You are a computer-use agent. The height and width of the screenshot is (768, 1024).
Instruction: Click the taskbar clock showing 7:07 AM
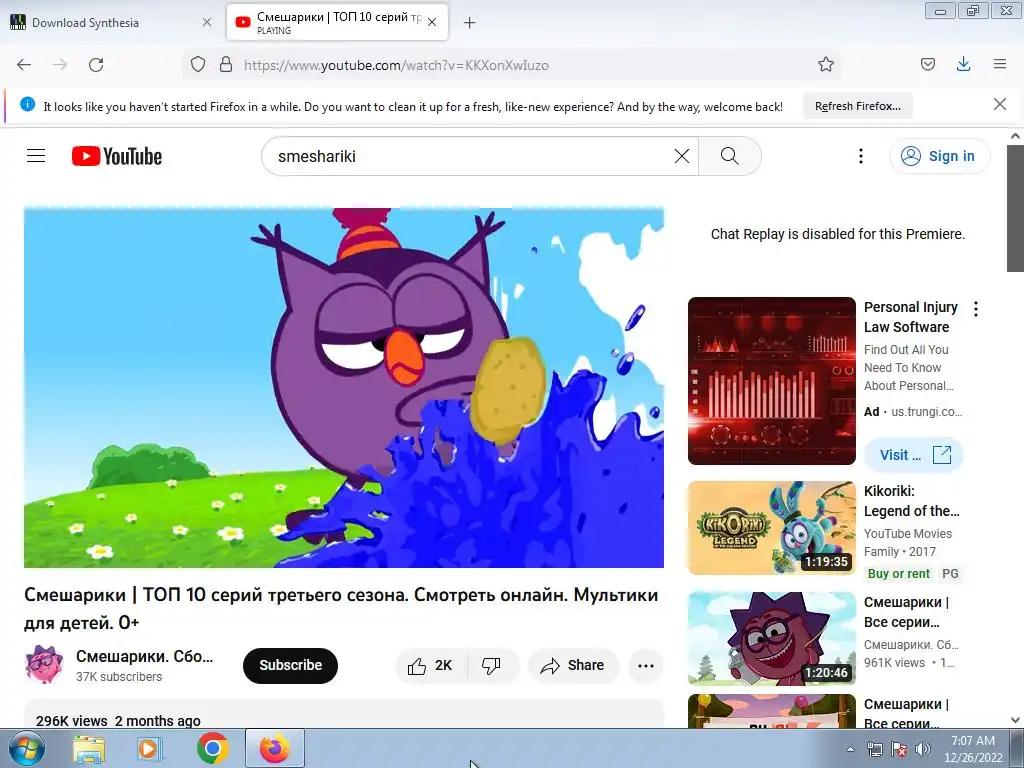973,749
